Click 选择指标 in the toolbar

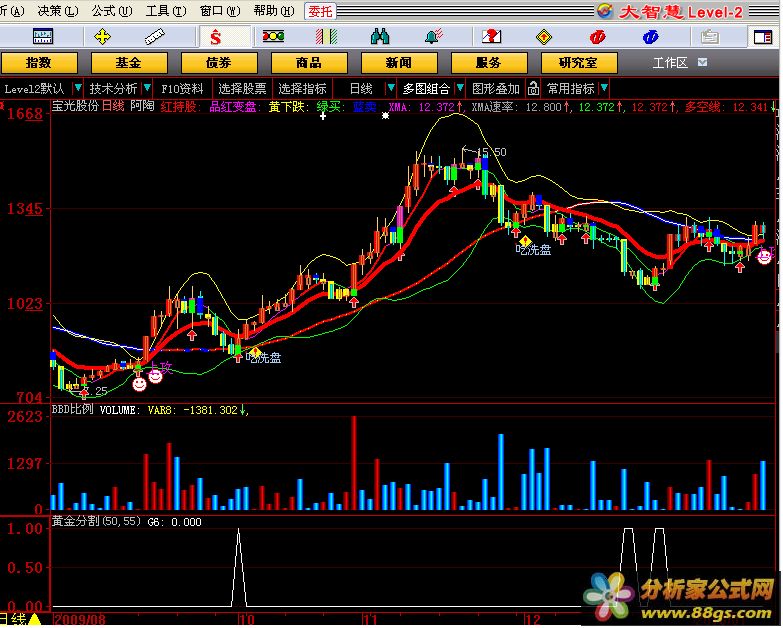tap(302, 89)
